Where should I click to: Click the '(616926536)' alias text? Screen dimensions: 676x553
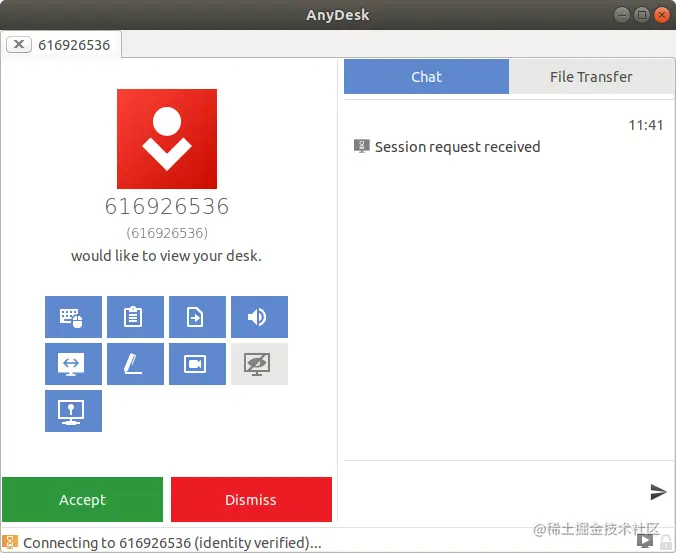coord(167,233)
